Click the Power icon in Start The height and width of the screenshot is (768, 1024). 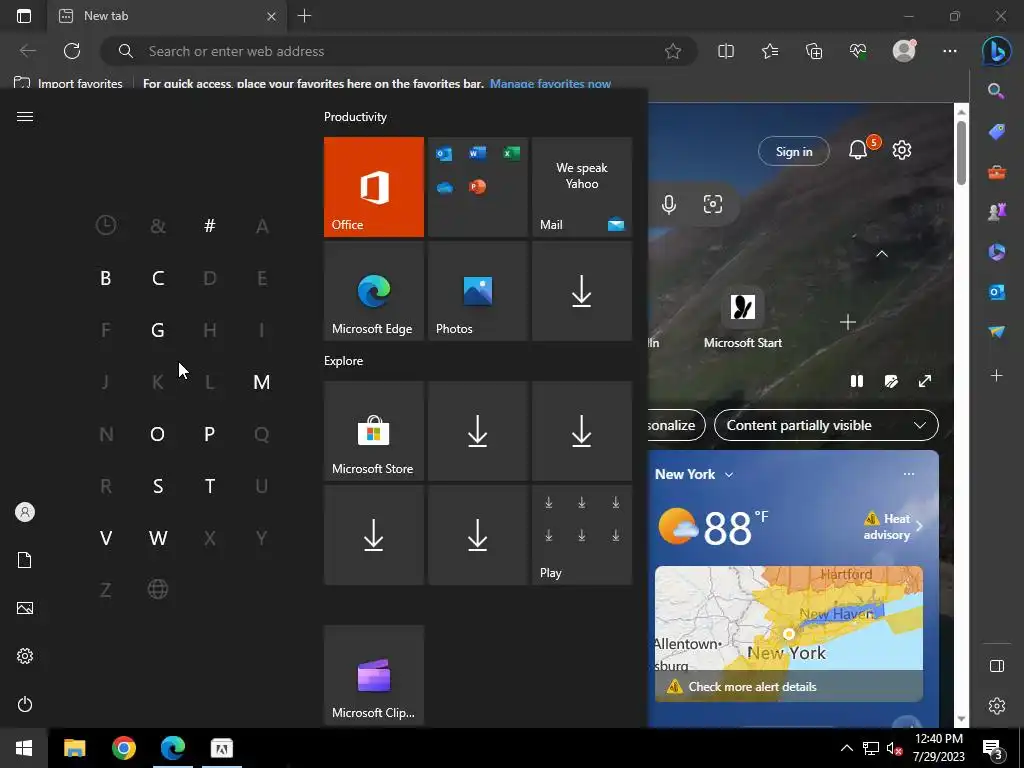click(x=25, y=704)
